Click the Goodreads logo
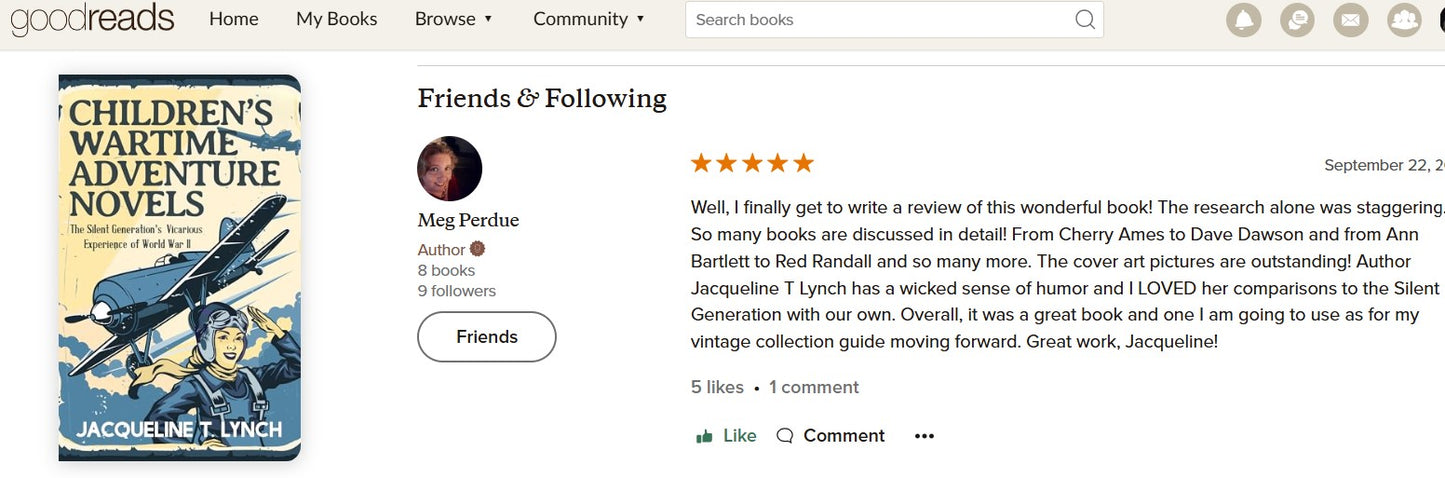This screenshot has height=478, width=1445. pos(92,19)
